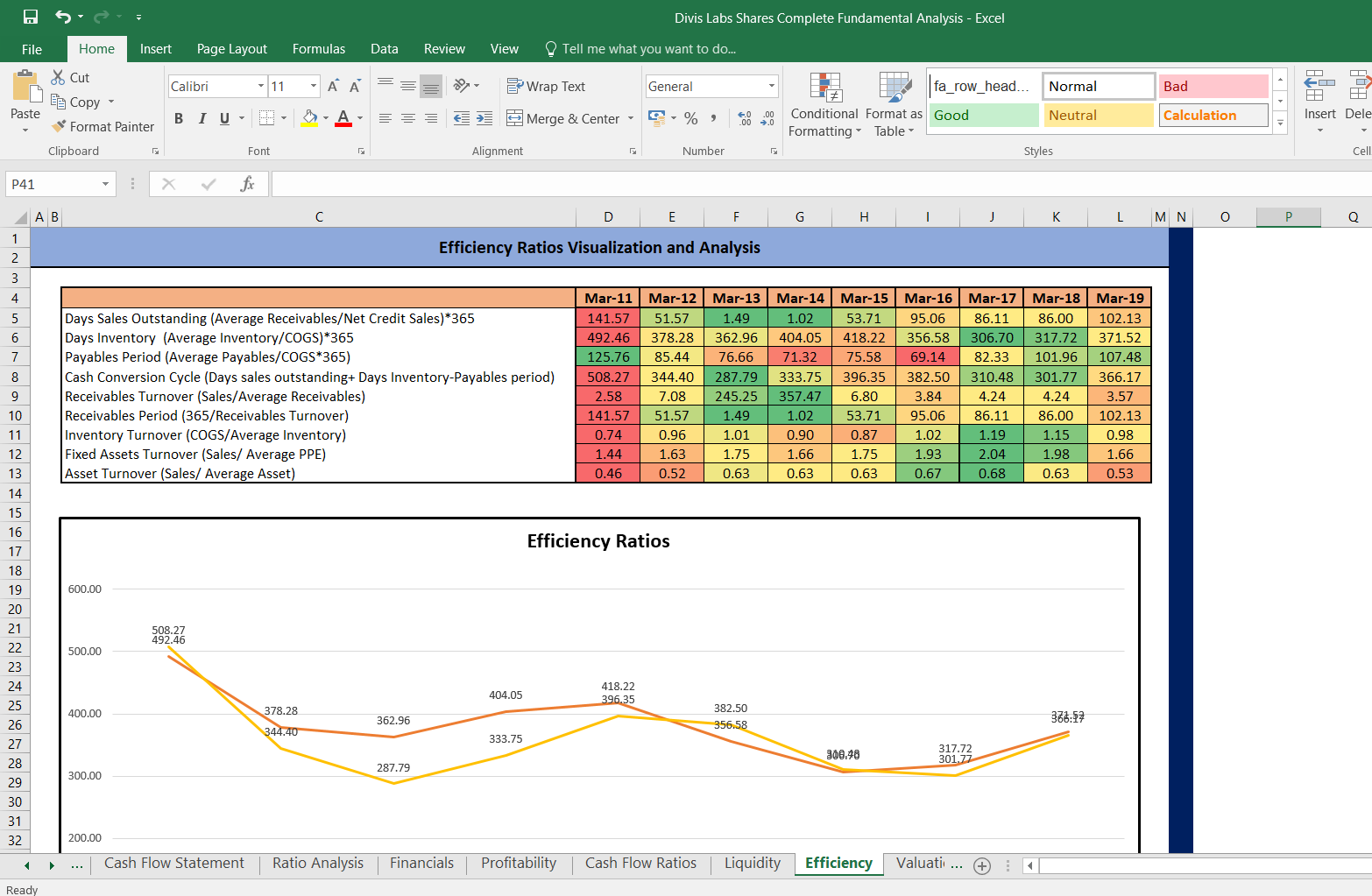Expand the cell Styles gallery

point(1280,123)
